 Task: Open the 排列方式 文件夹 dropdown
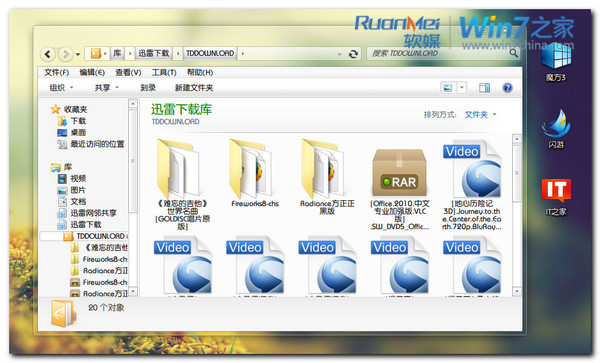click(x=481, y=114)
